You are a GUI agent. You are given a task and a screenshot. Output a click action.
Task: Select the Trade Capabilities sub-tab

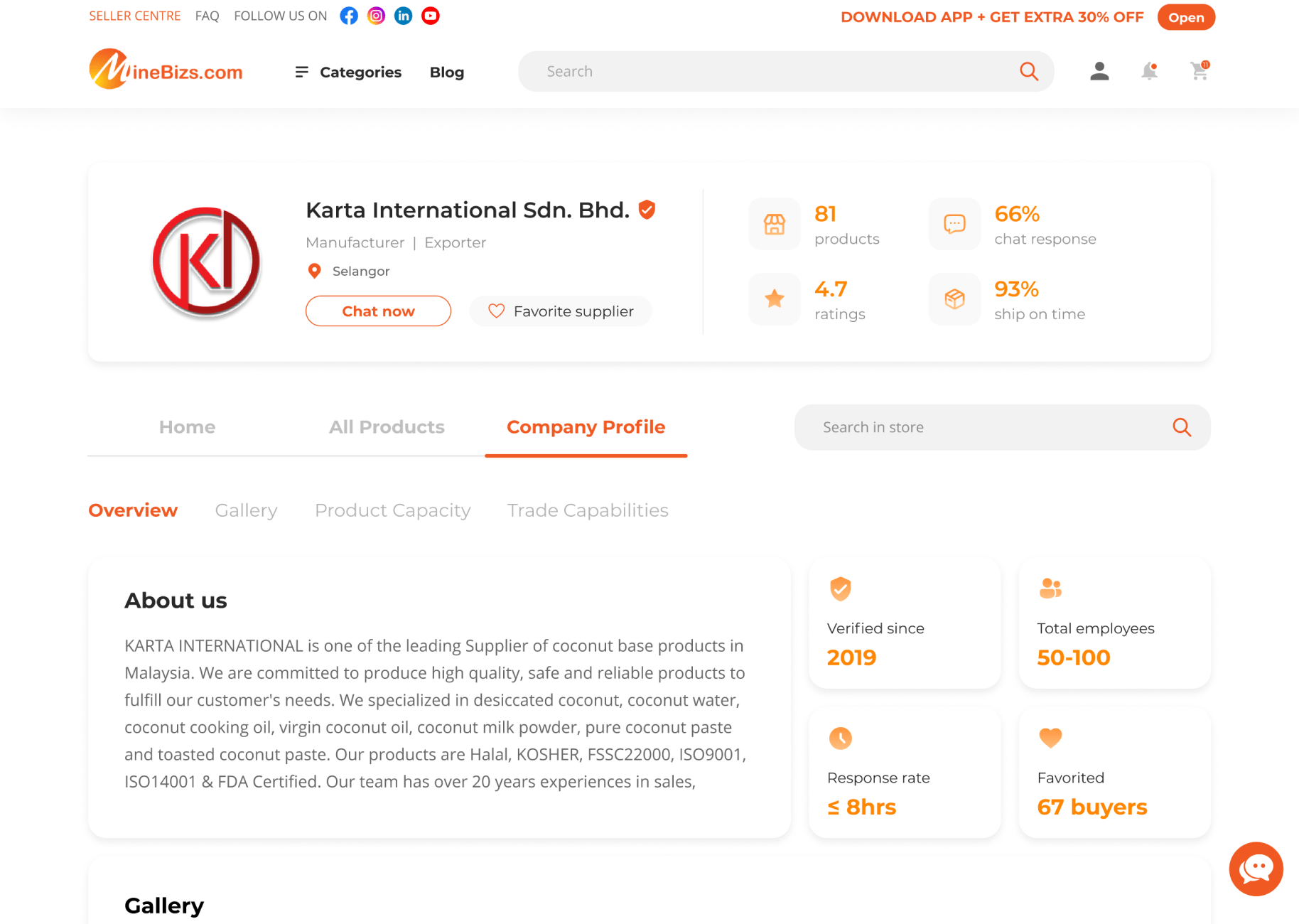click(588, 510)
